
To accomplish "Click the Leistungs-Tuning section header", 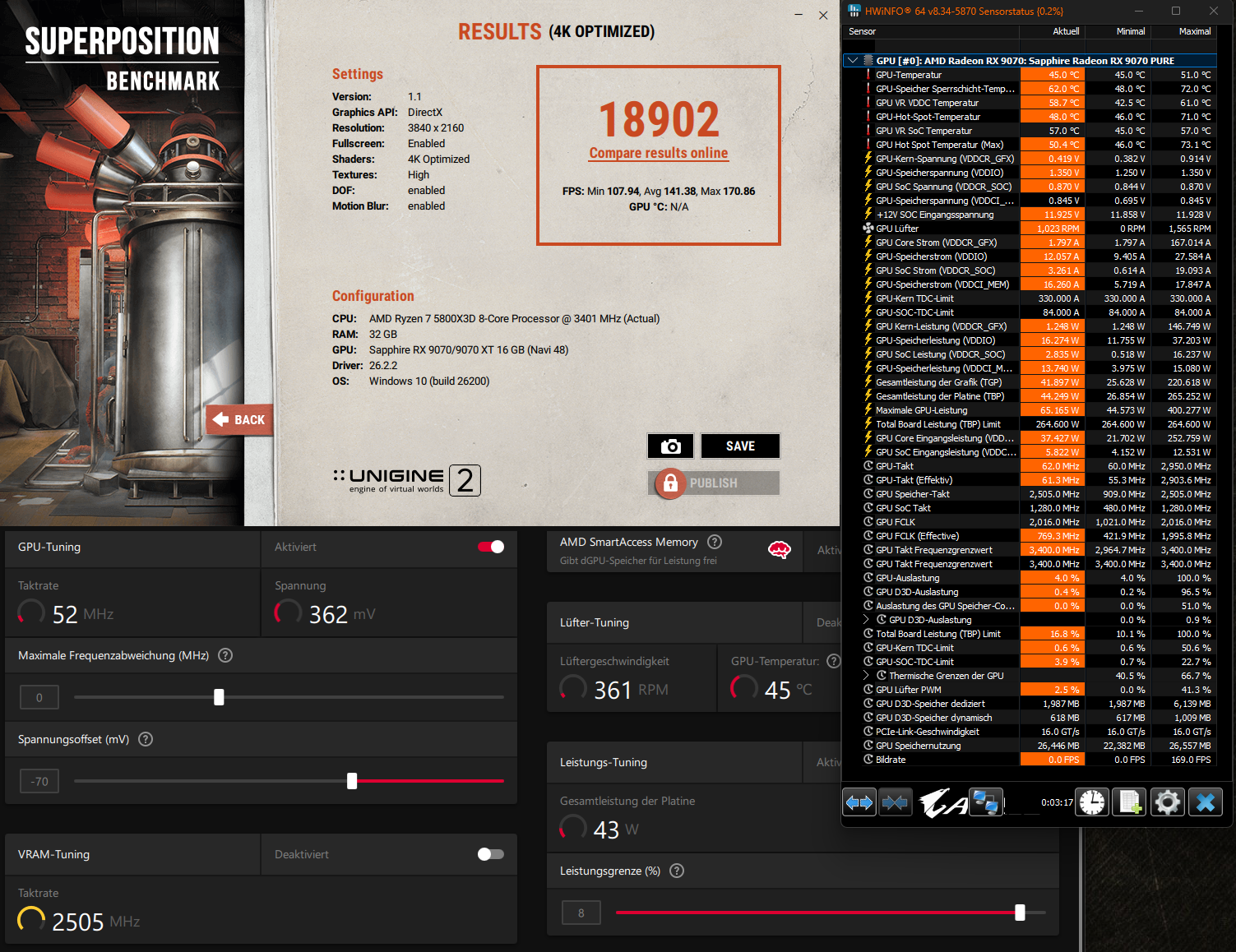I will [x=604, y=762].
